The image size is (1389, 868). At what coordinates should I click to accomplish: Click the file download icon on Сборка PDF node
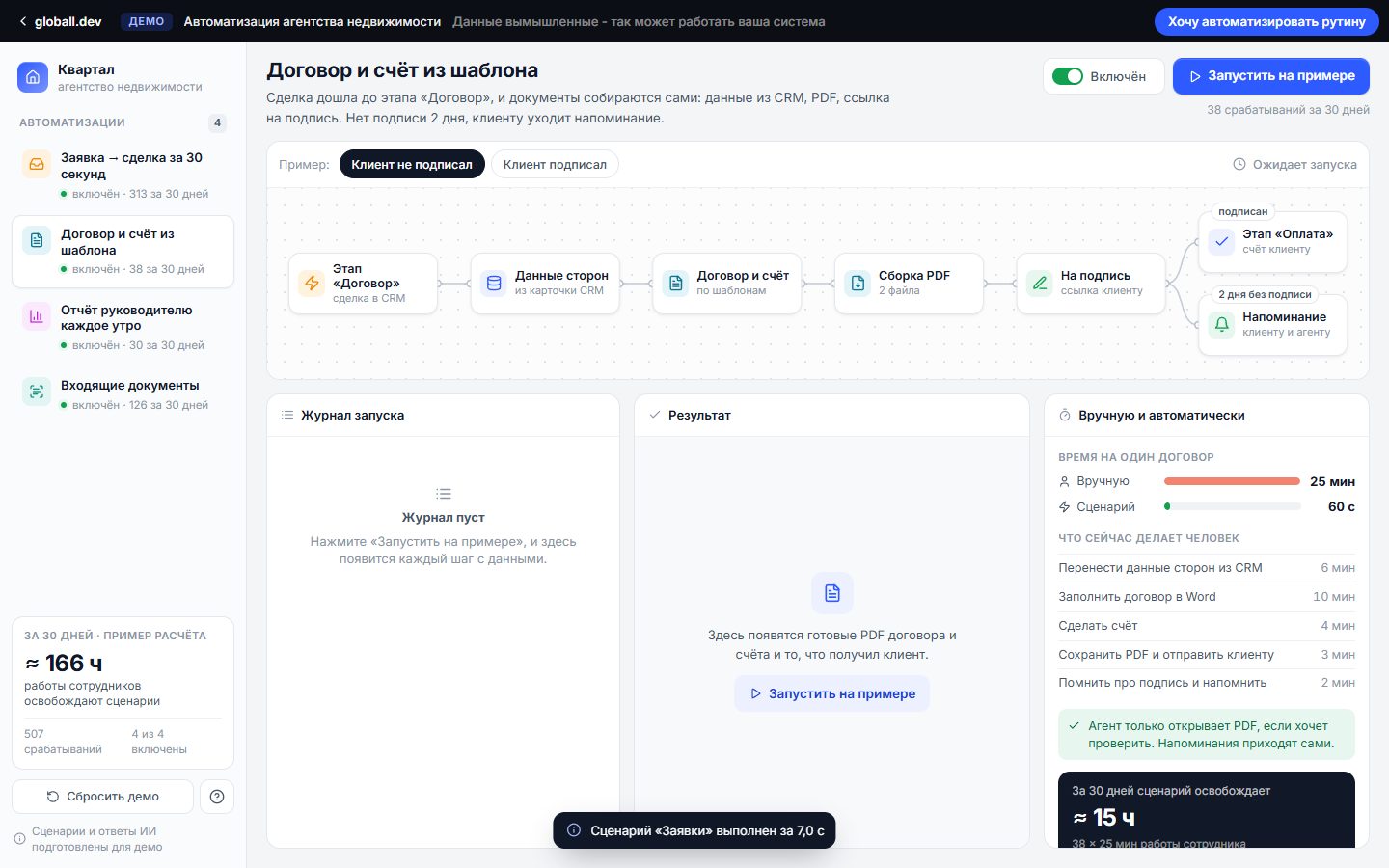[x=858, y=284]
